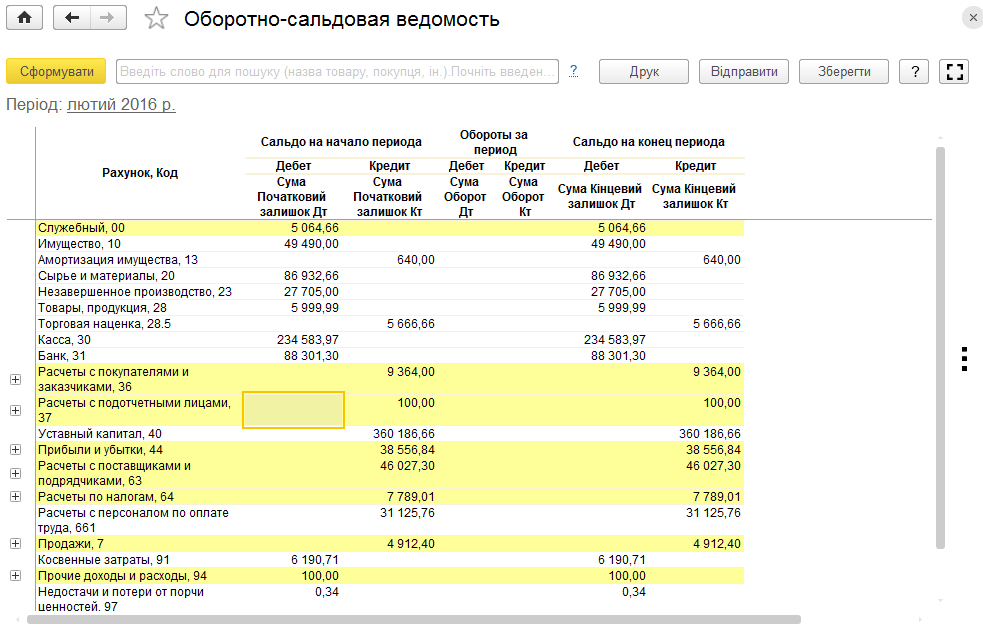Click opening credit value 38 556,84
This screenshot has height=629, width=983.
pyautogui.click(x=407, y=450)
